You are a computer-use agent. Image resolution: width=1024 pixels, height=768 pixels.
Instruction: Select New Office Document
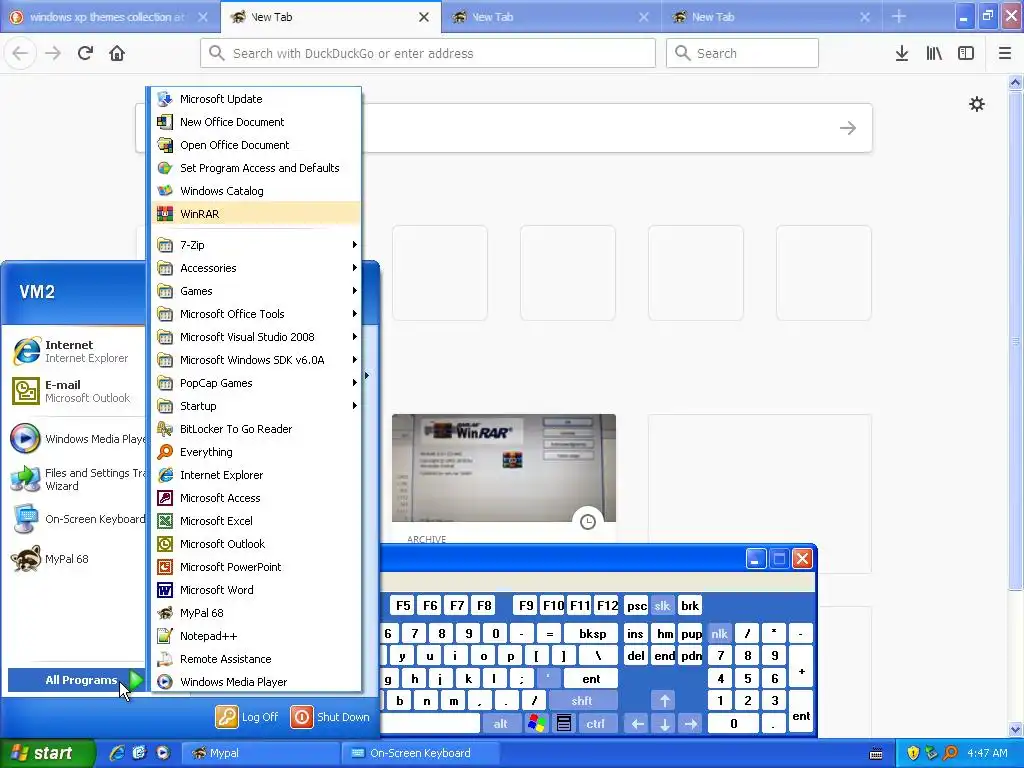coord(256,121)
